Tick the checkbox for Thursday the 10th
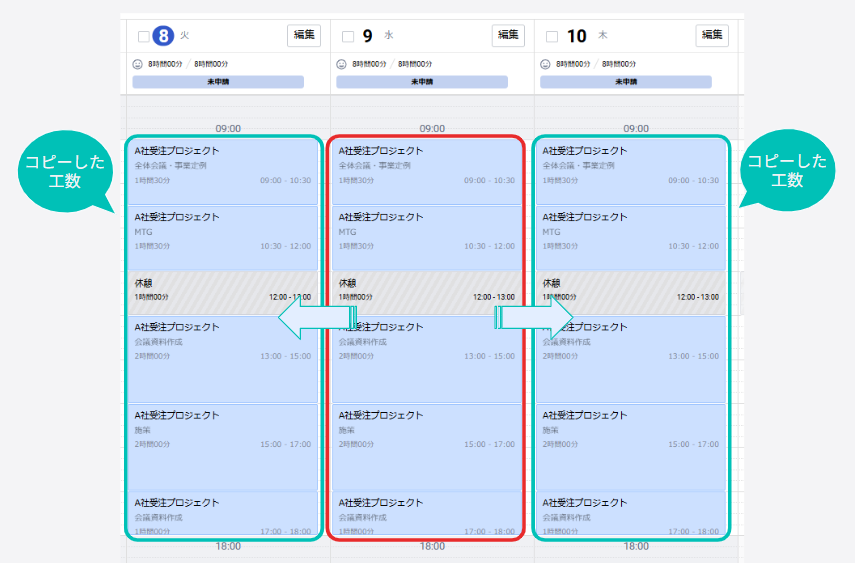Viewport: 855px width, 563px height. 552,37
